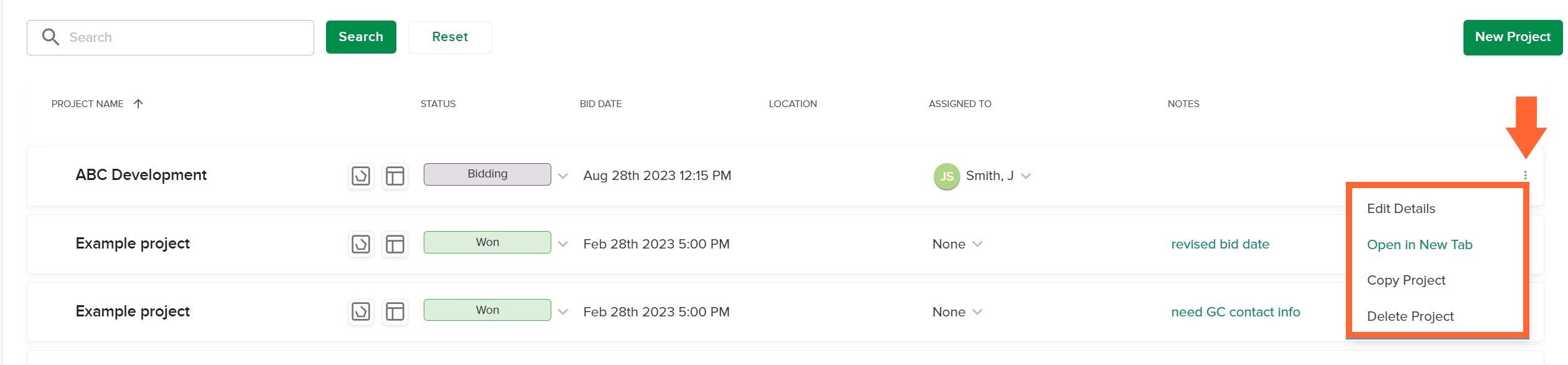The image size is (1568, 365).
Task: Open takeoff icon for ABC Development
Action: pyautogui.click(x=361, y=176)
